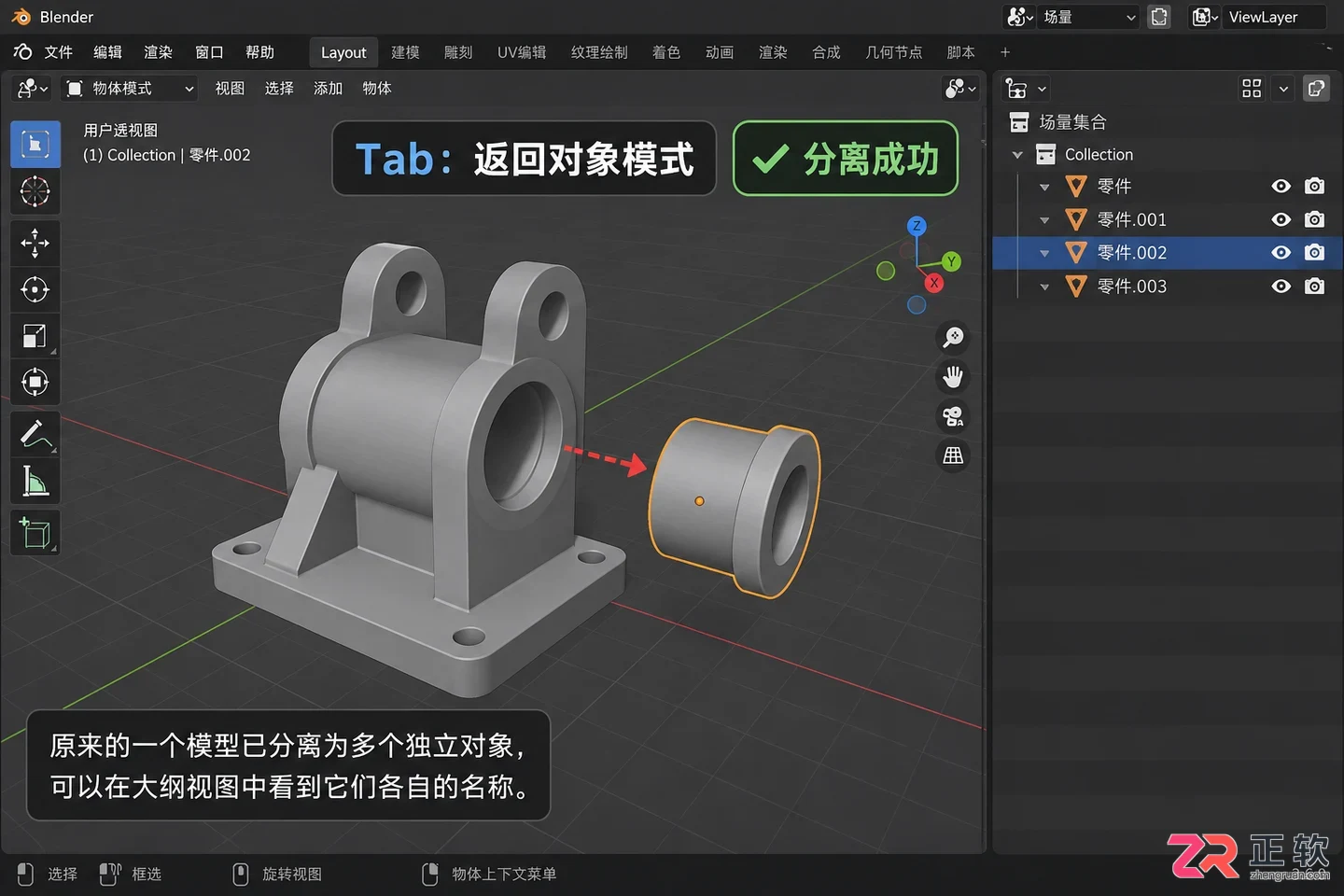The width and height of the screenshot is (1344, 896).
Task: Select the Measure tool
Action: 35,481
